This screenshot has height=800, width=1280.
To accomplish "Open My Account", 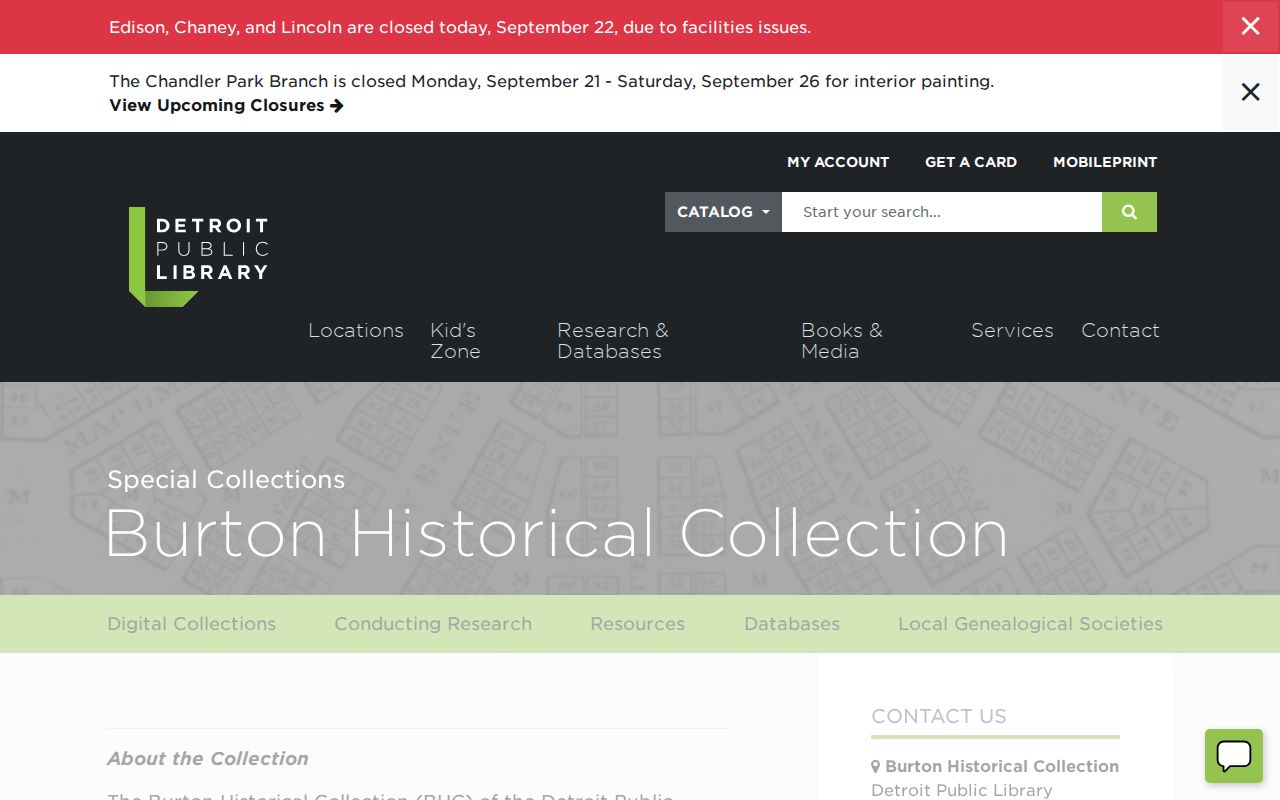I will (838, 162).
